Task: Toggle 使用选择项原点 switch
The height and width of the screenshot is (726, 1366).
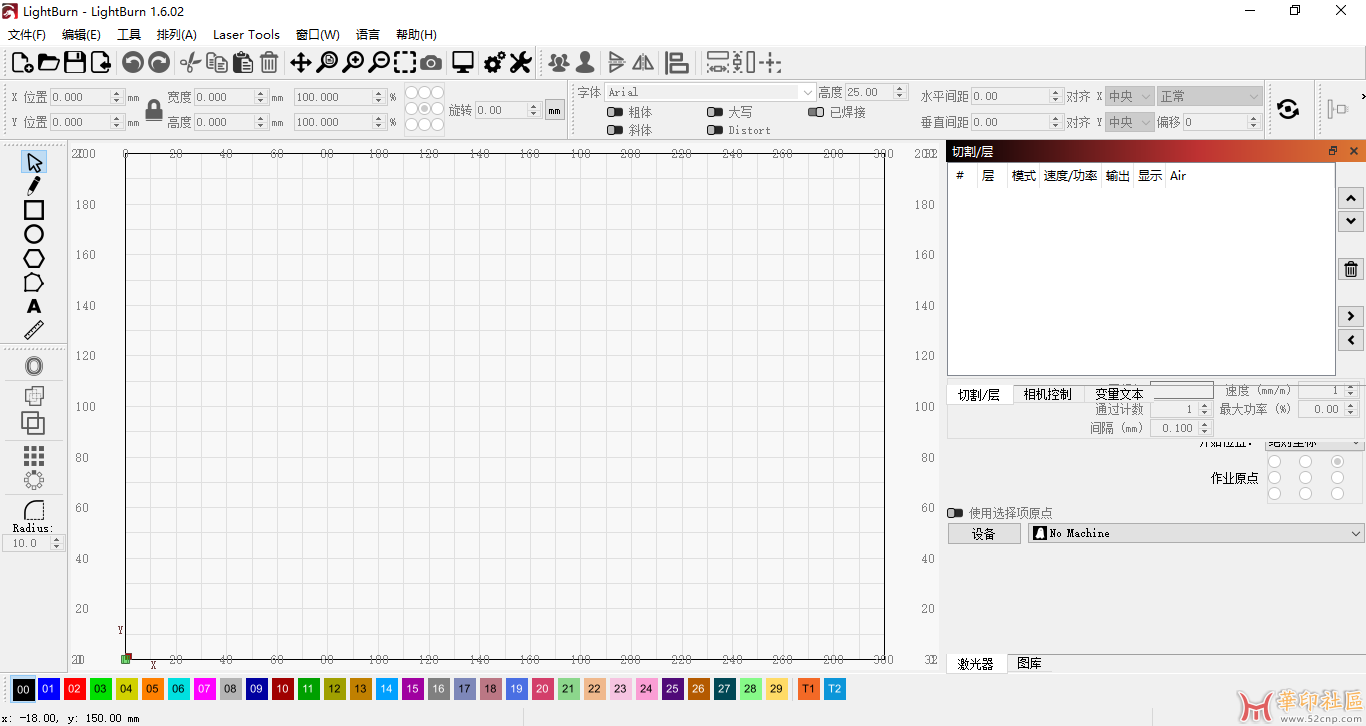Action: pyautogui.click(x=955, y=513)
